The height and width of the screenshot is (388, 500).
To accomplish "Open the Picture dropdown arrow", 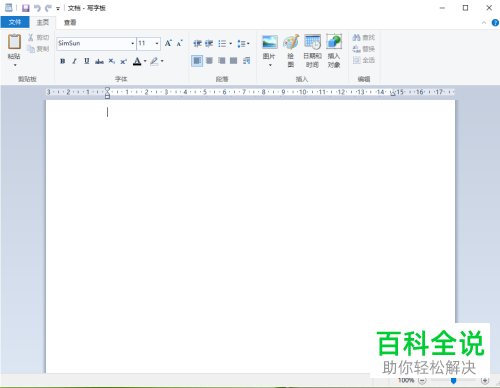I will pos(270,65).
